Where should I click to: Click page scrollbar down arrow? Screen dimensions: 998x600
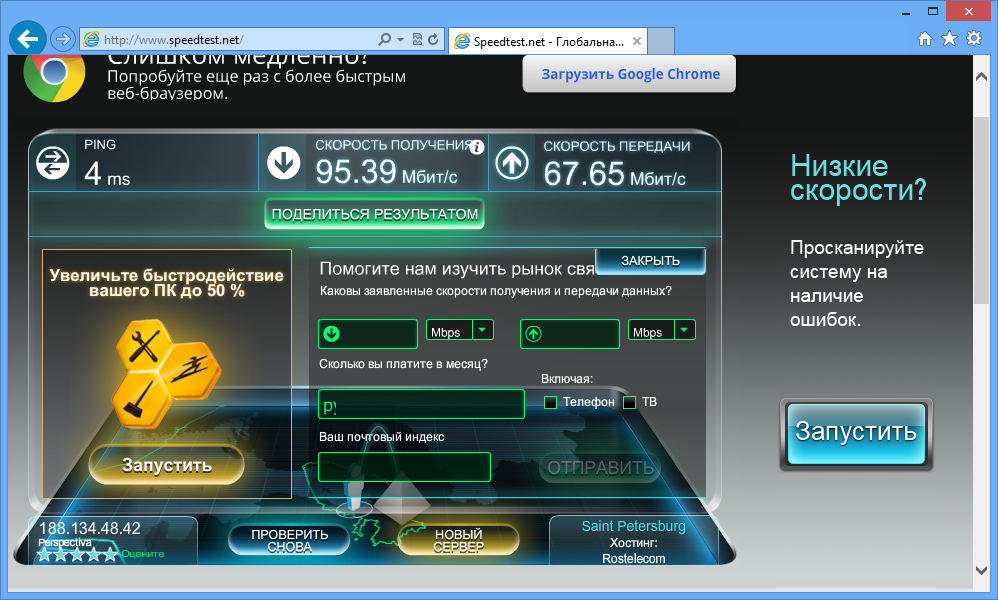point(981,571)
